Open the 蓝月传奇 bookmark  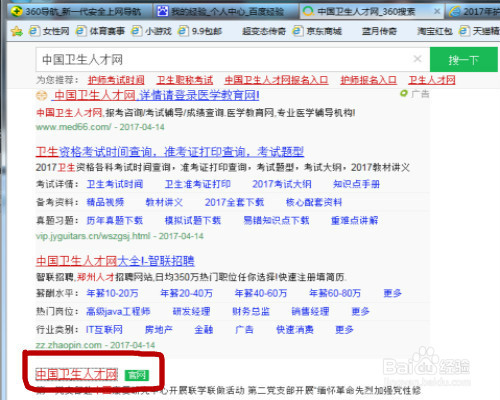(379, 31)
